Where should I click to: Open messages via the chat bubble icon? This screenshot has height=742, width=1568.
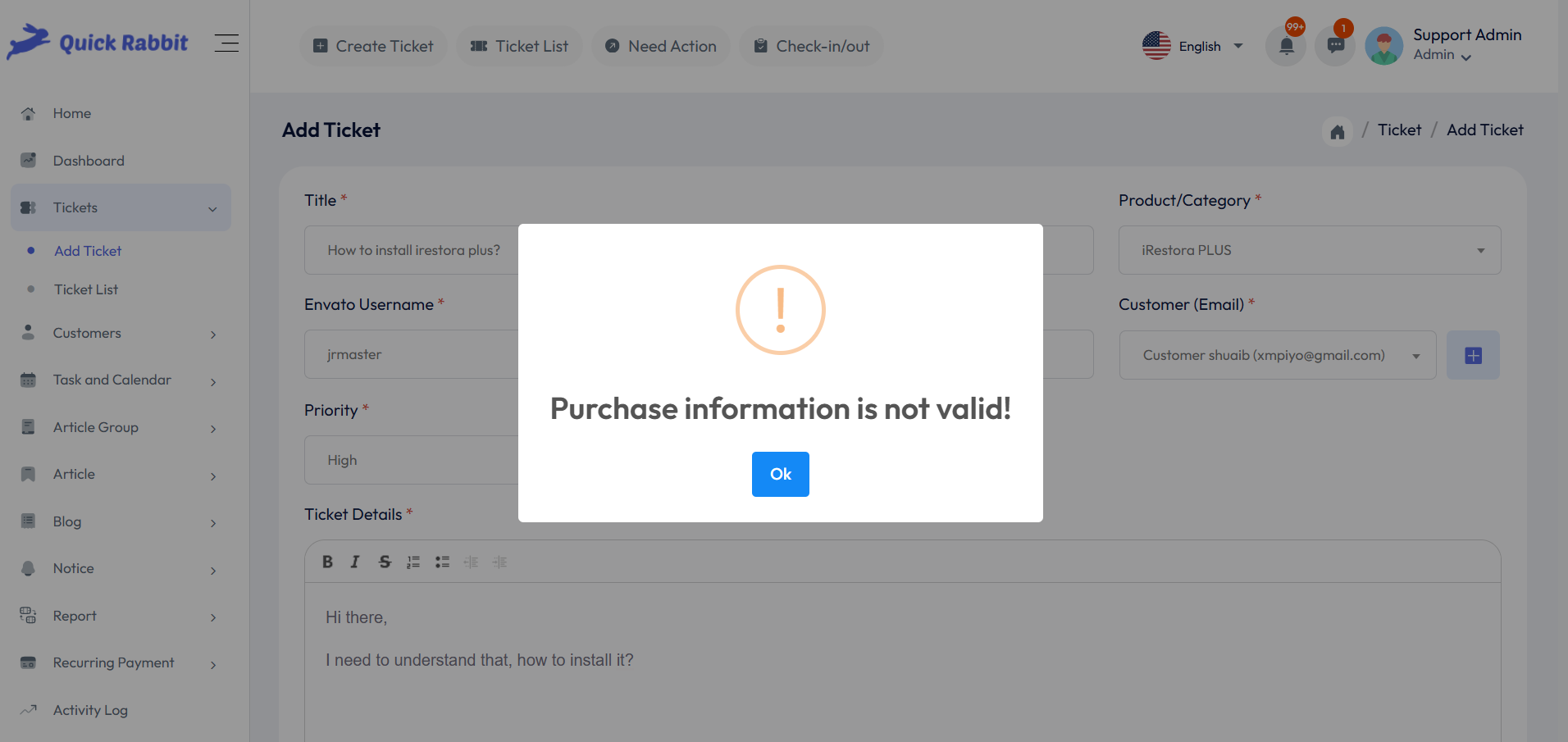coord(1334,46)
